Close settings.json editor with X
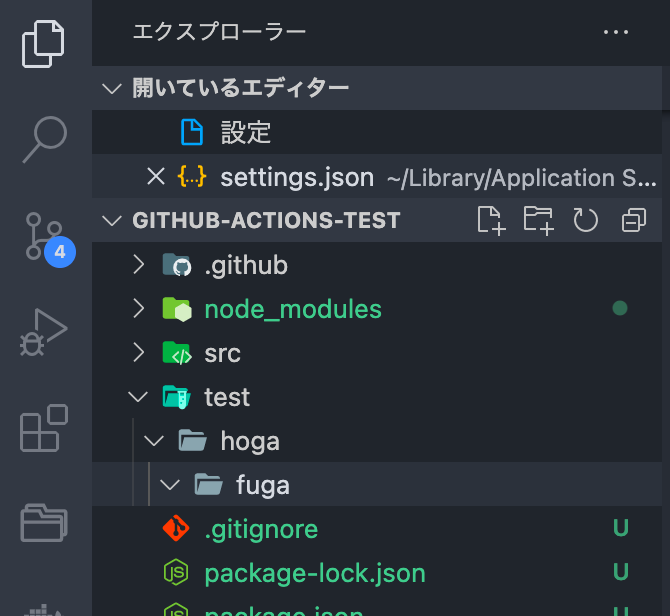This screenshot has height=616, width=670. (156, 176)
